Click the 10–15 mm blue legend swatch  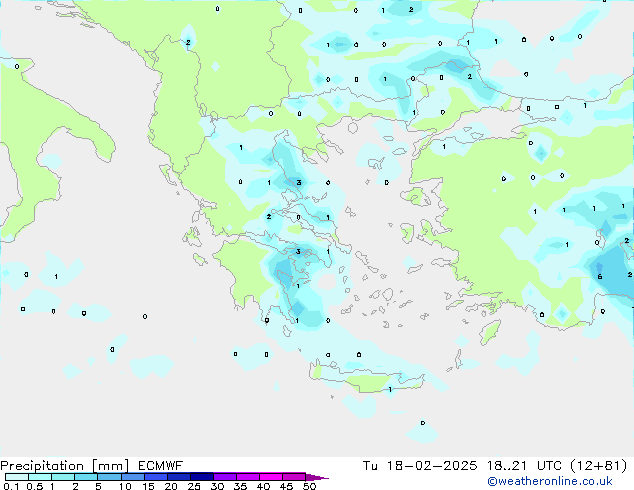[133, 477]
